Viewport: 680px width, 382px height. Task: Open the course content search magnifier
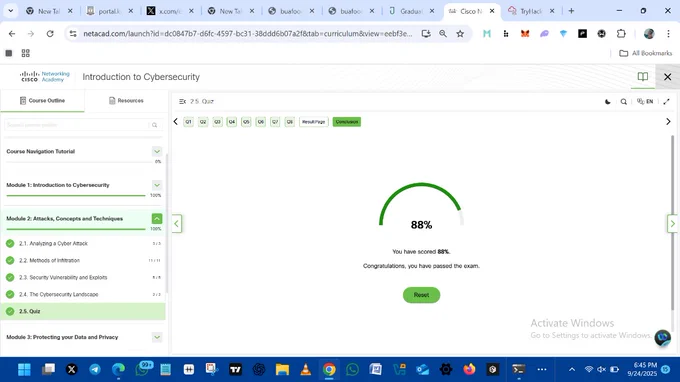(624, 101)
